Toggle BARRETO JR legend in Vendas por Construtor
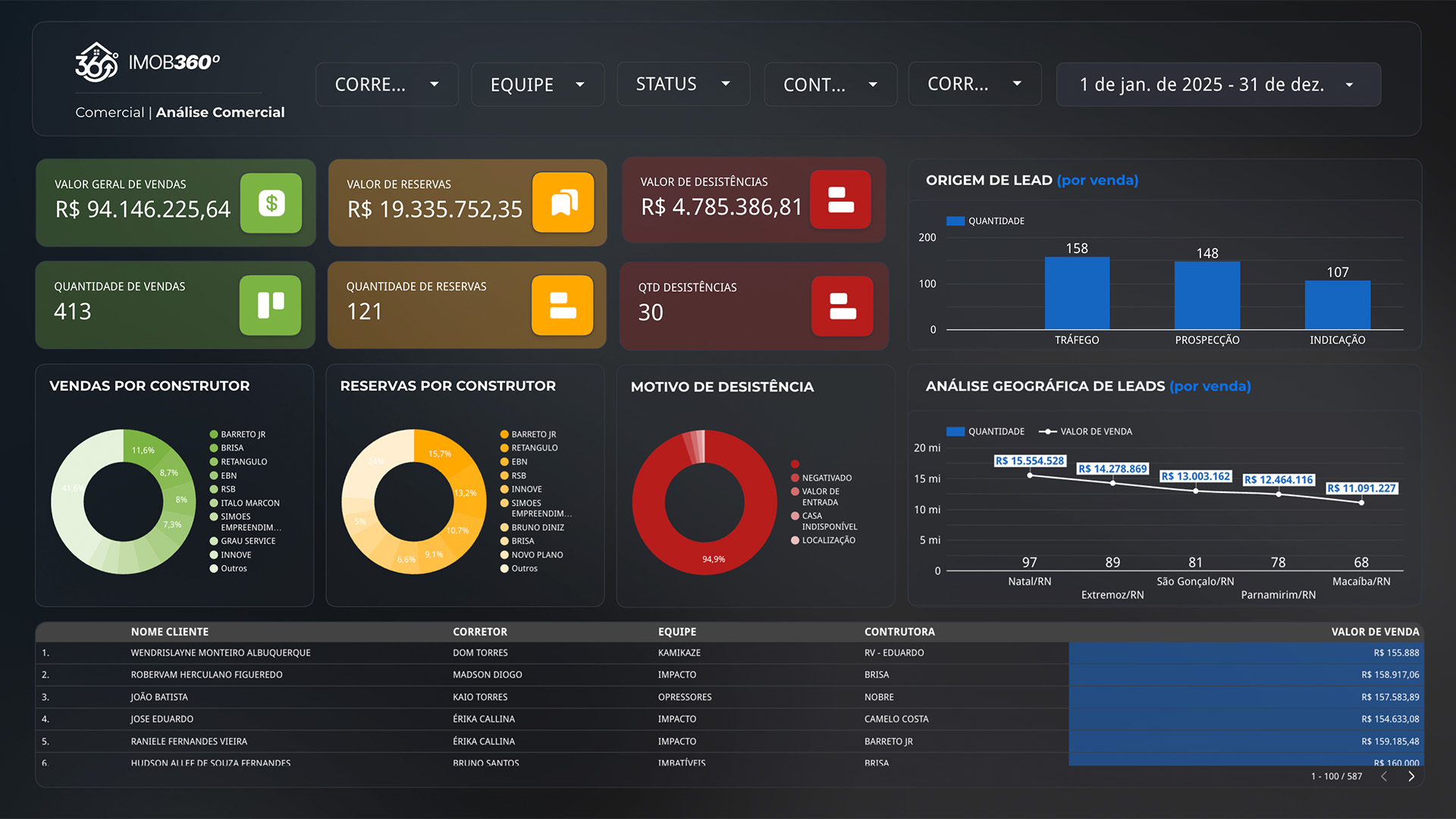Image resolution: width=1456 pixels, height=819 pixels. [242, 435]
